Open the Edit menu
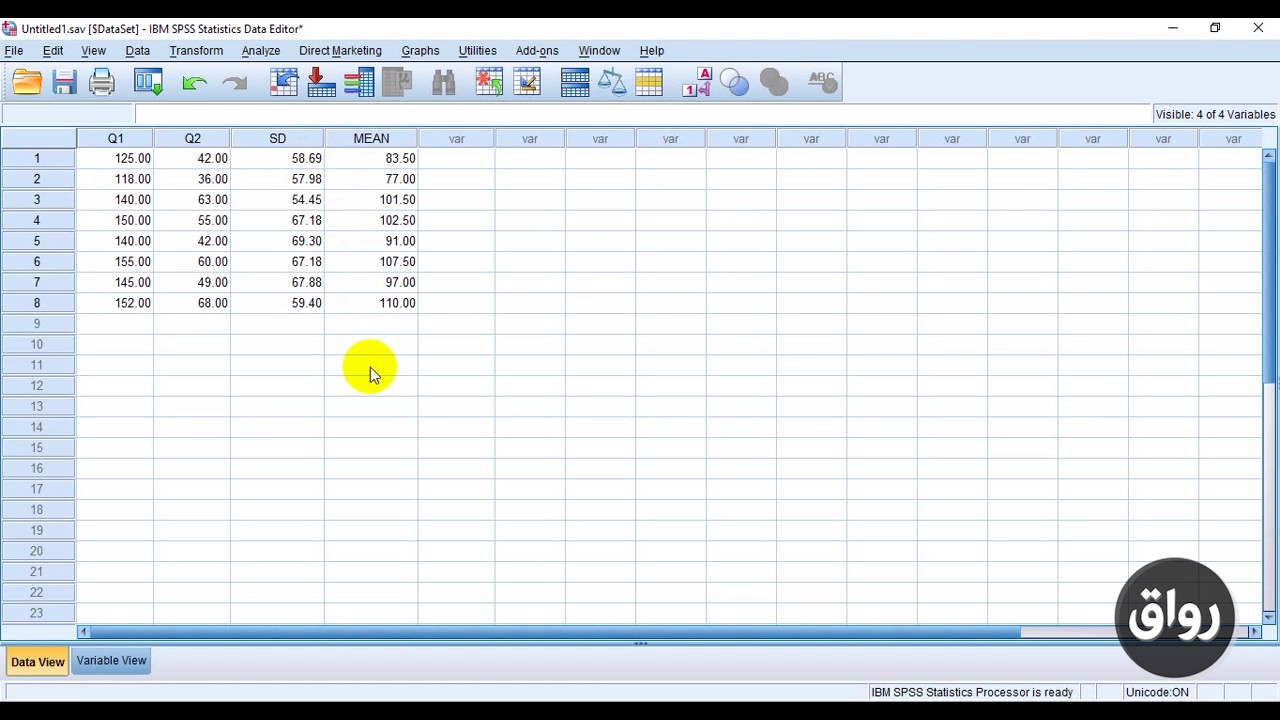This screenshot has width=1280, height=720. click(53, 50)
